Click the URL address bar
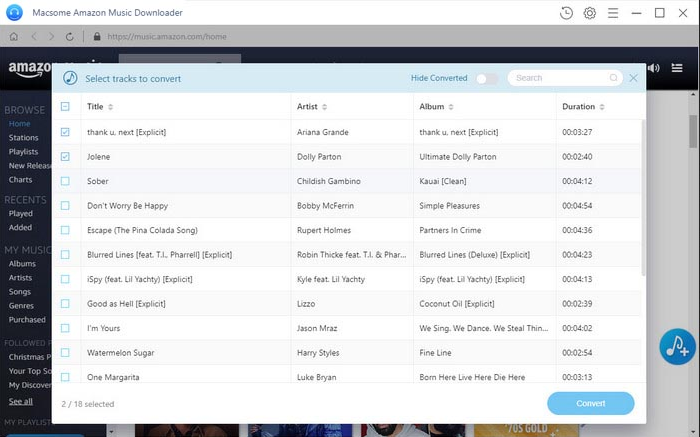700x437 pixels. (x=167, y=37)
